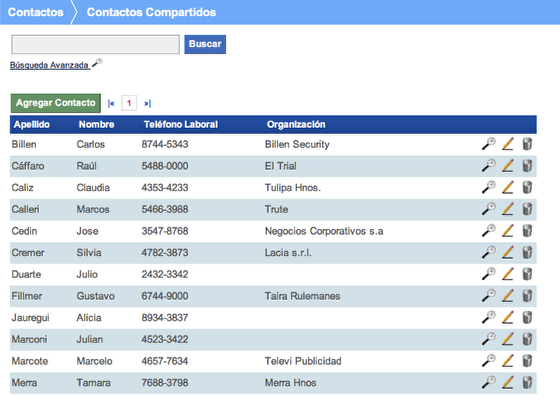Trash the Jauregui Alicia contact
The width and height of the screenshot is (560, 401).
coord(527,317)
